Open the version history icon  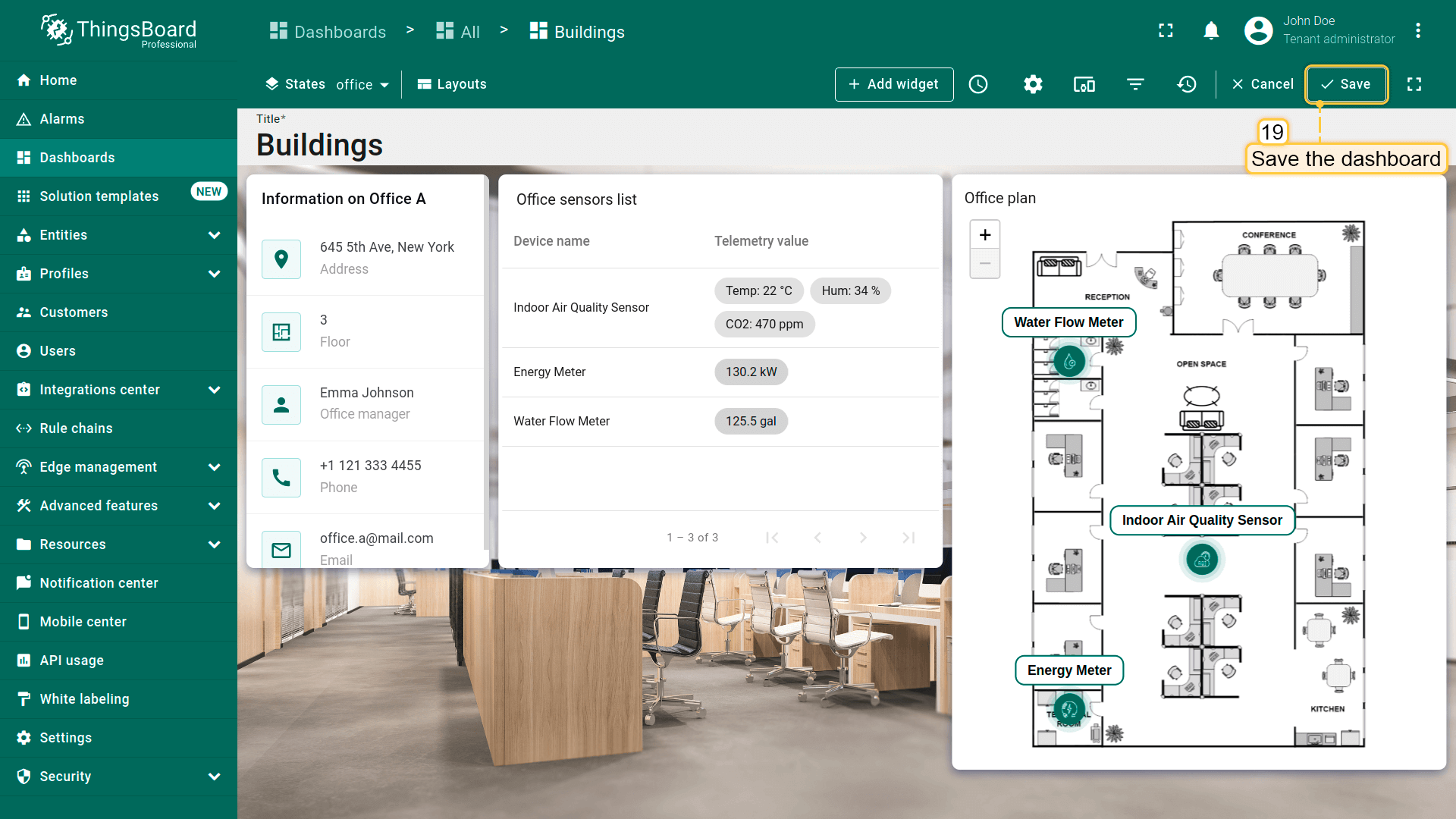point(1187,84)
